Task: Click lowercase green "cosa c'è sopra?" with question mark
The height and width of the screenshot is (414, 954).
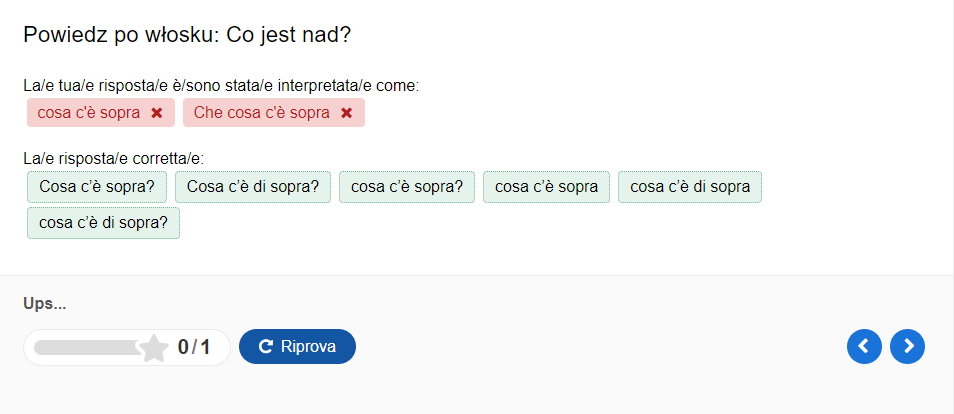Action: (x=407, y=187)
